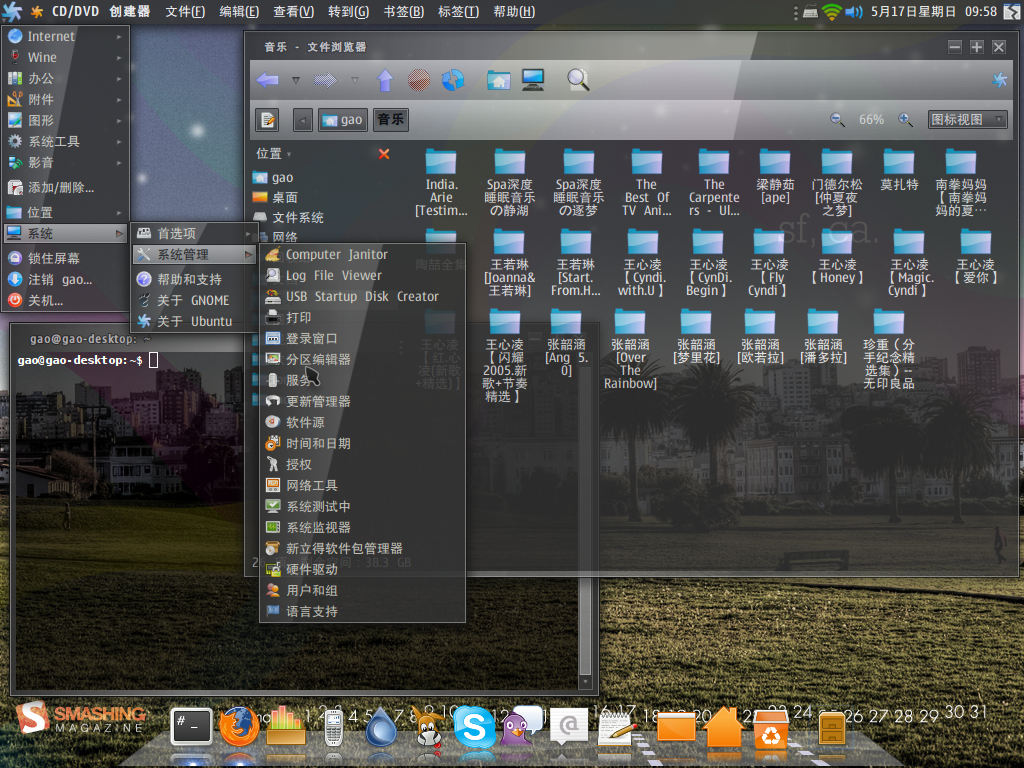Viewport: 1024px width, 768px height.
Task: Open the notepad text editor in the dock
Action: 616,728
